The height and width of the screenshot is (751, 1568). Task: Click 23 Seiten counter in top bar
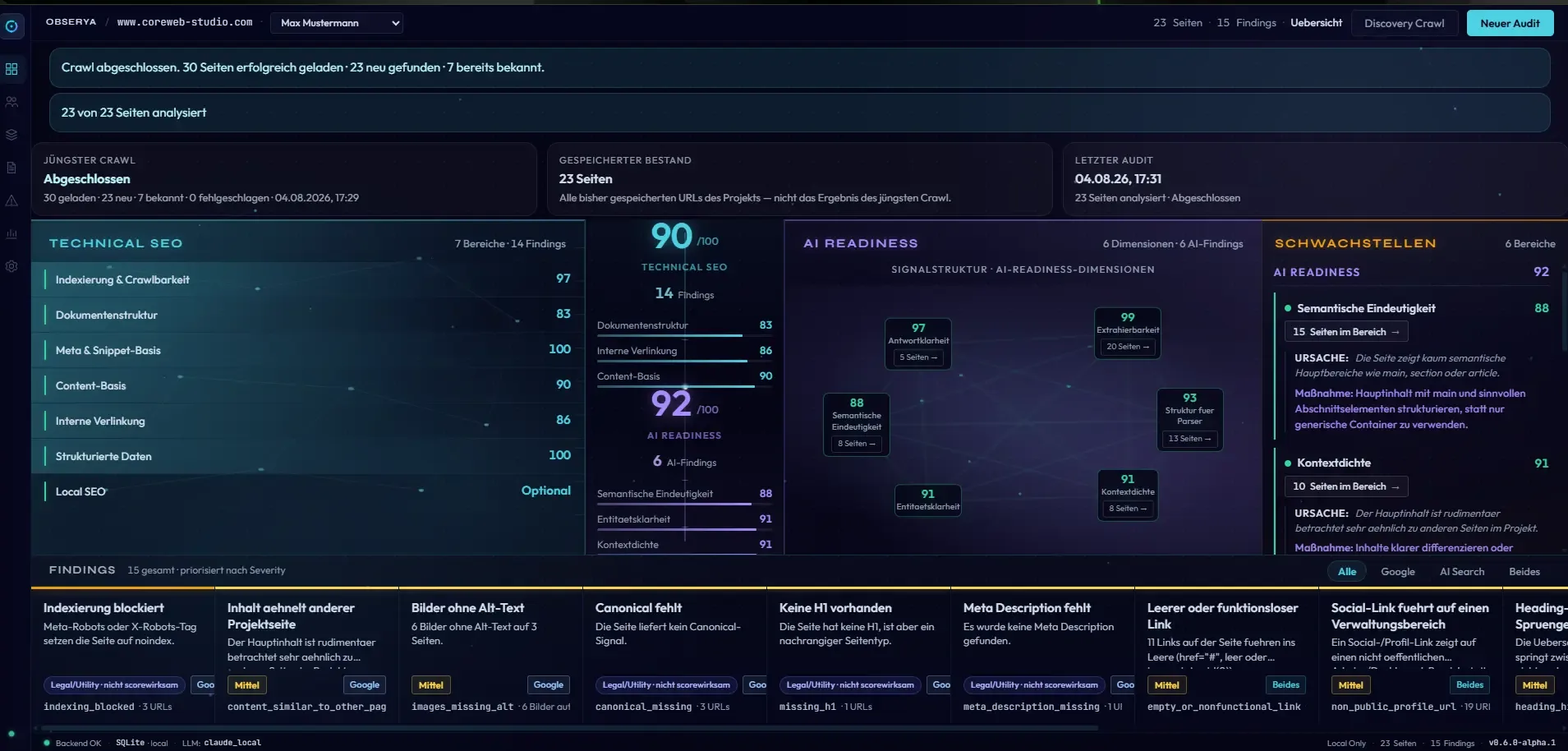click(x=1178, y=23)
